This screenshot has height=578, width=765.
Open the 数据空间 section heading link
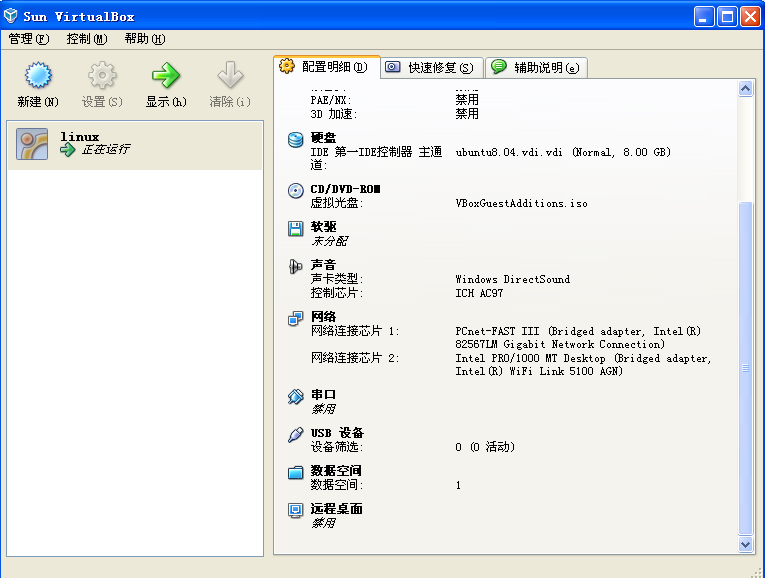tap(336, 471)
